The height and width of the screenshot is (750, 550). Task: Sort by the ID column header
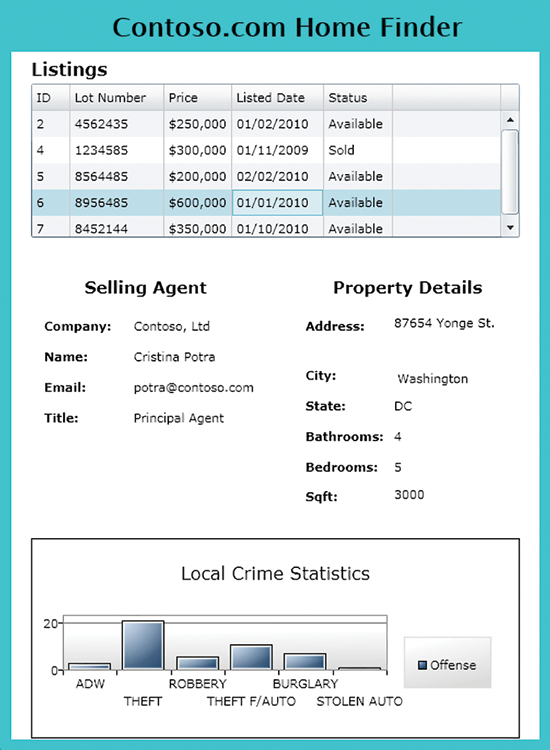[x=51, y=98]
